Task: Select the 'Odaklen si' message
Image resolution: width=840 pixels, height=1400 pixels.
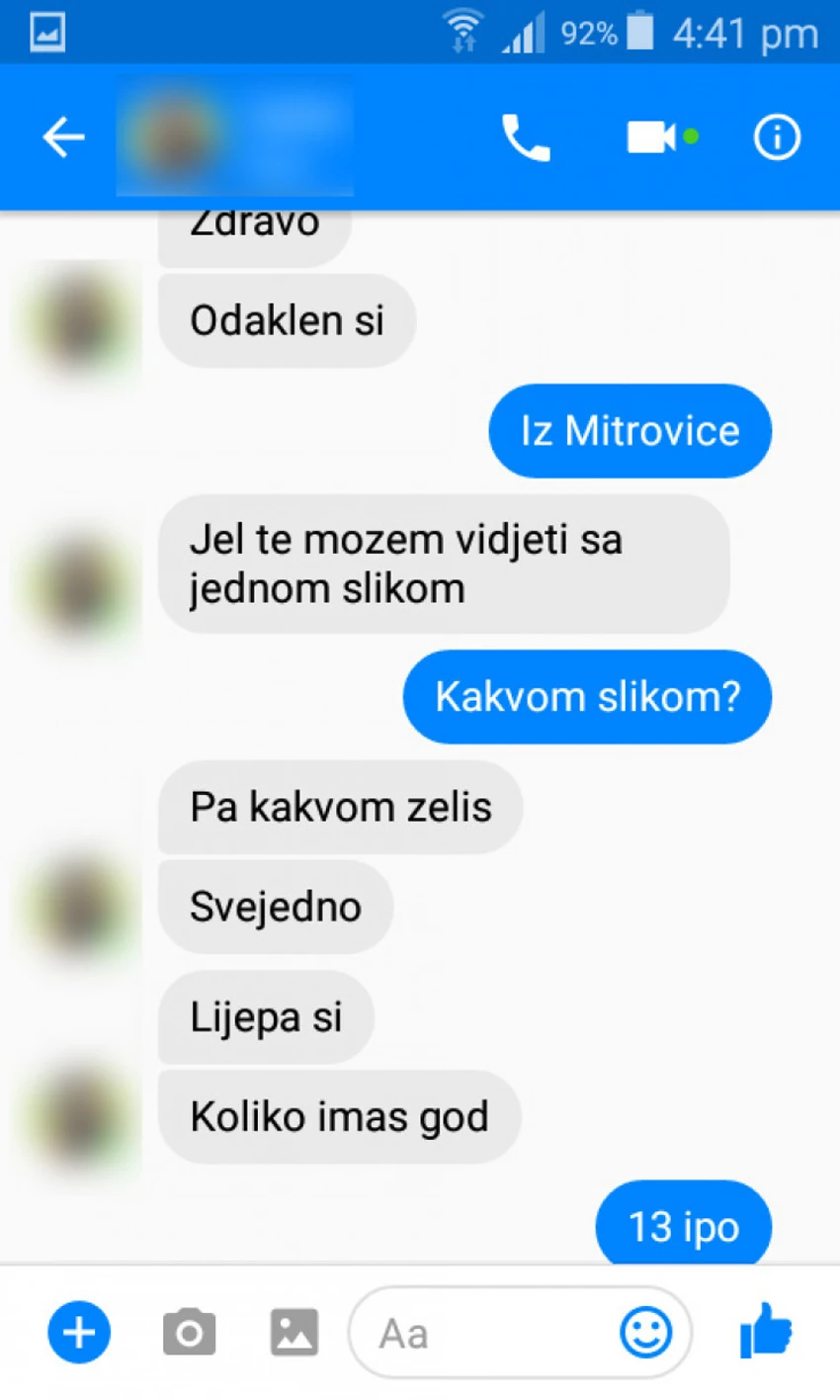Action: pyautogui.click(x=287, y=320)
